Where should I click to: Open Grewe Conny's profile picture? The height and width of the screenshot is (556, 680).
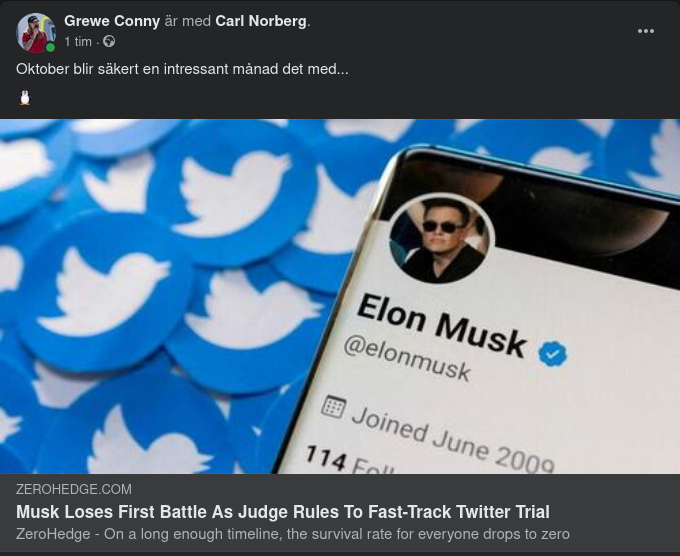click(35, 32)
